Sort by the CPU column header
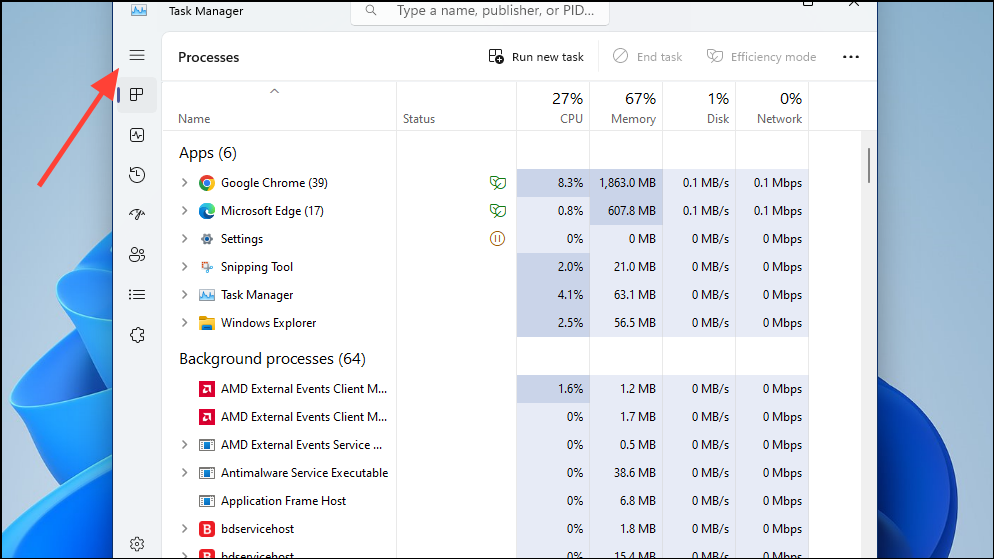This screenshot has width=994, height=559. pos(553,106)
